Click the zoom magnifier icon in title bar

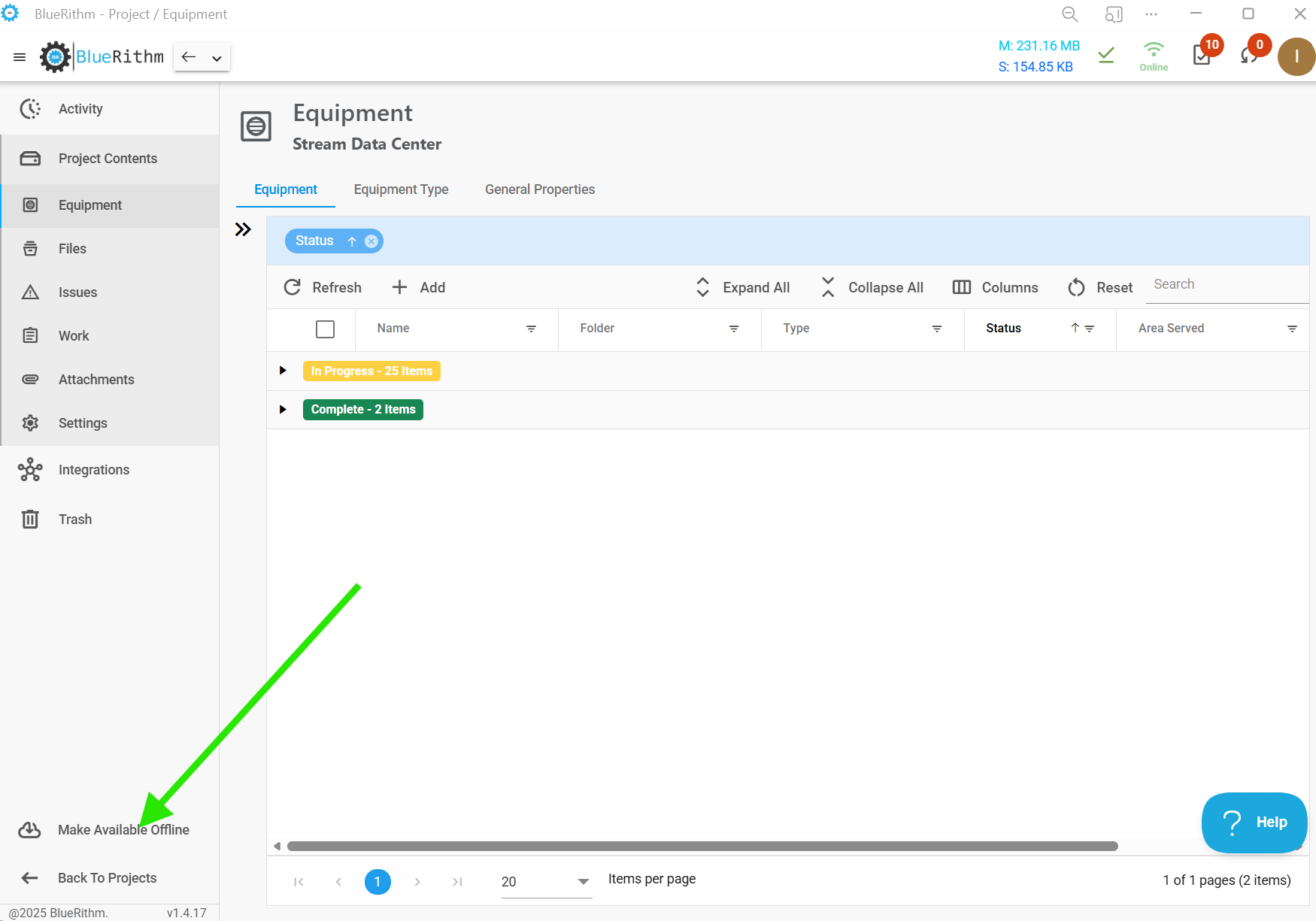1069,14
